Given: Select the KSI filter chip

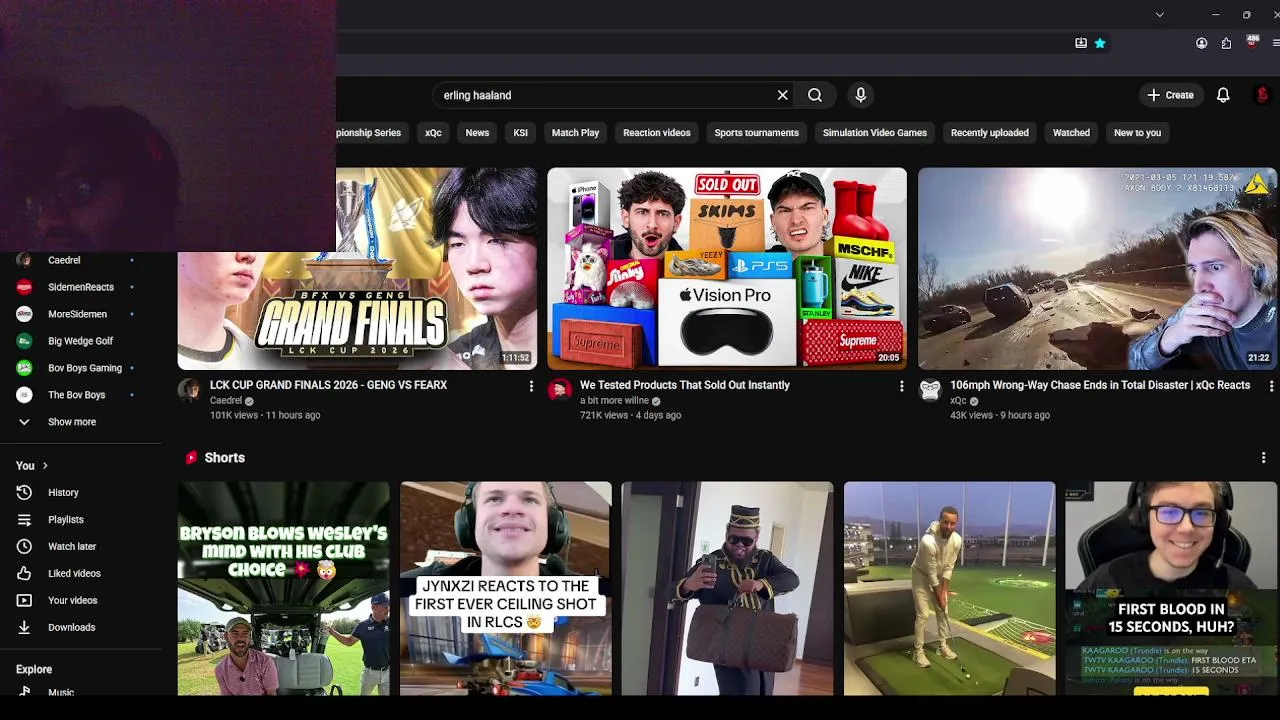Looking at the screenshot, I should point(520,133).
